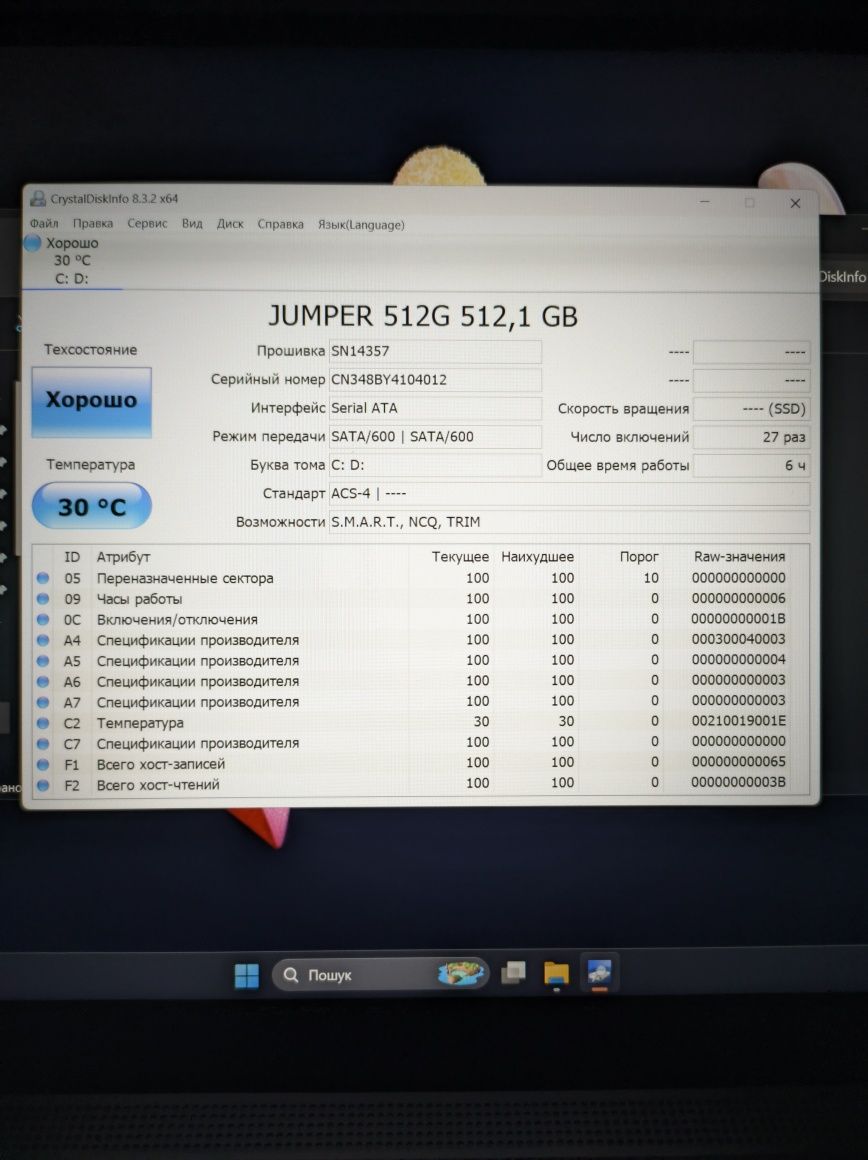Click the total working time value 6 ч
Screen dimensions: 868x1160
(751, 465)
